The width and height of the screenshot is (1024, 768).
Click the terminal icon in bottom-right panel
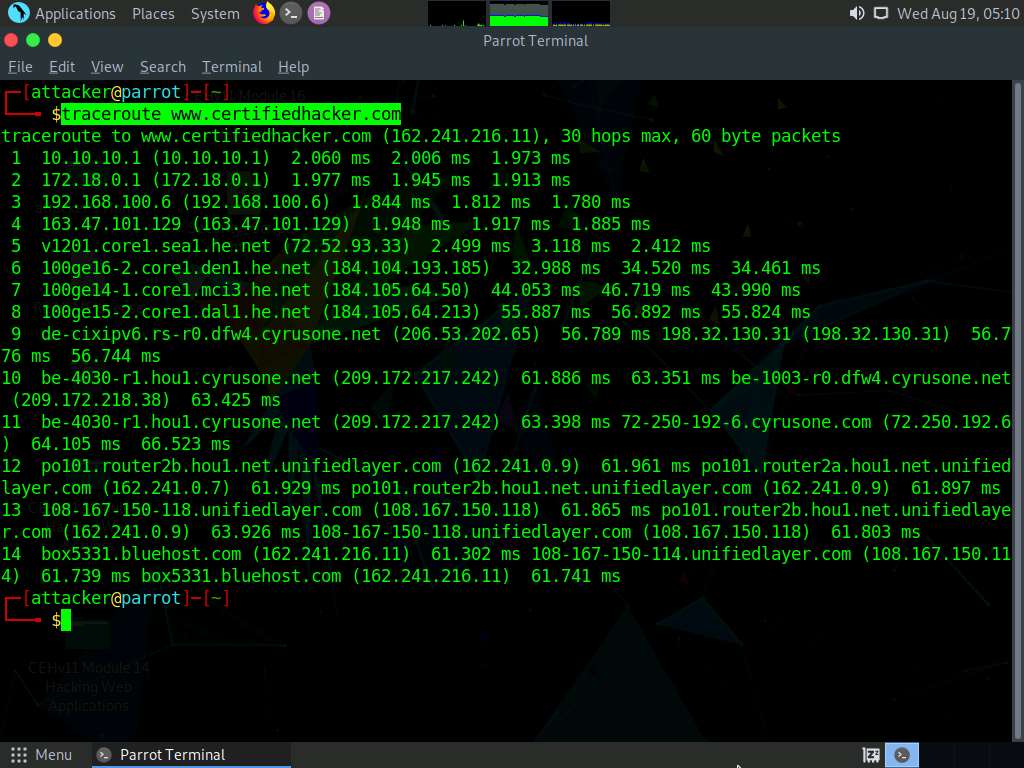tap(902, 755)
